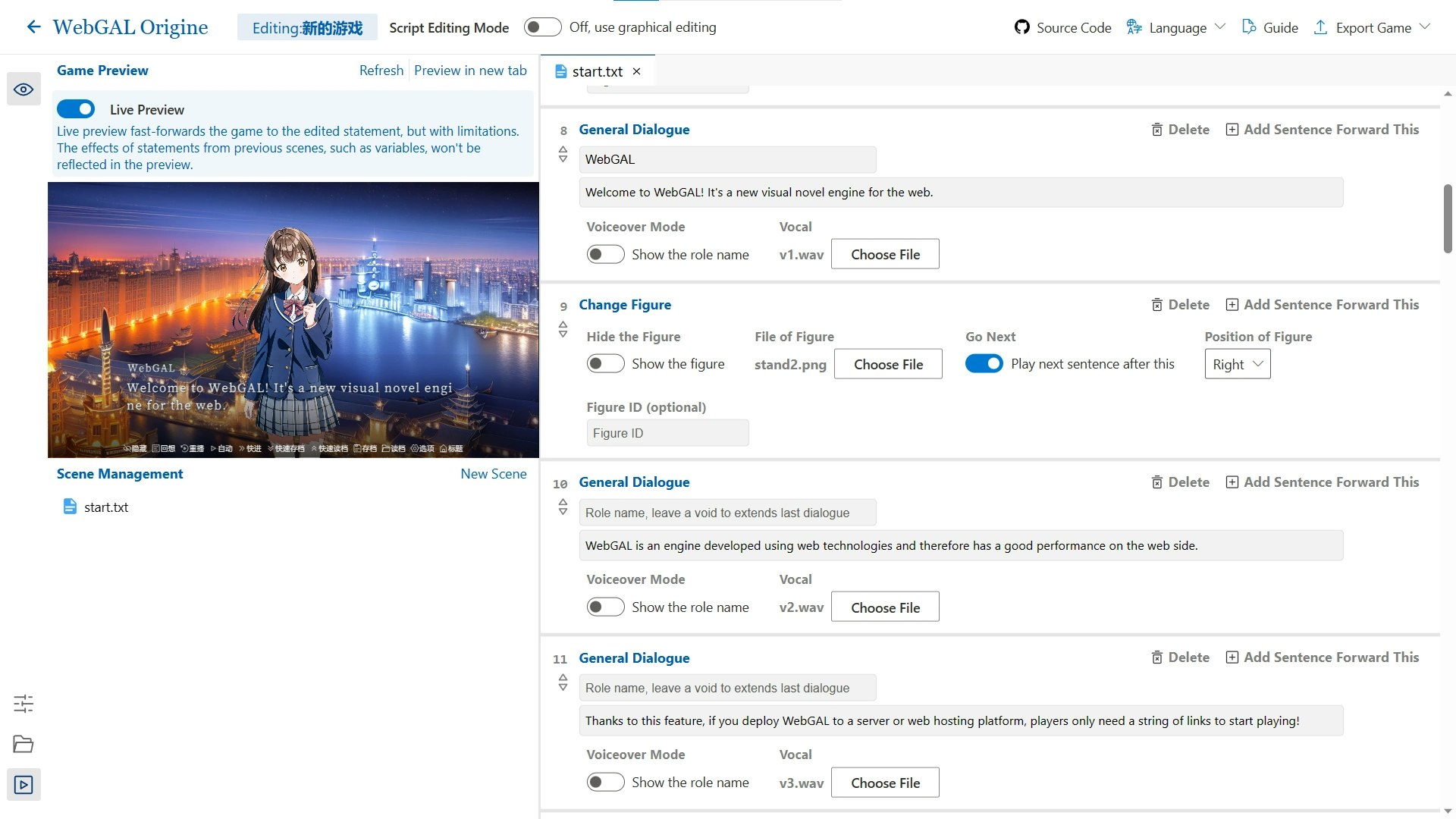Viewport: 1456px width, 819px height.
Task: Turn off Play next sentence after this
Action: click(984, 364)
